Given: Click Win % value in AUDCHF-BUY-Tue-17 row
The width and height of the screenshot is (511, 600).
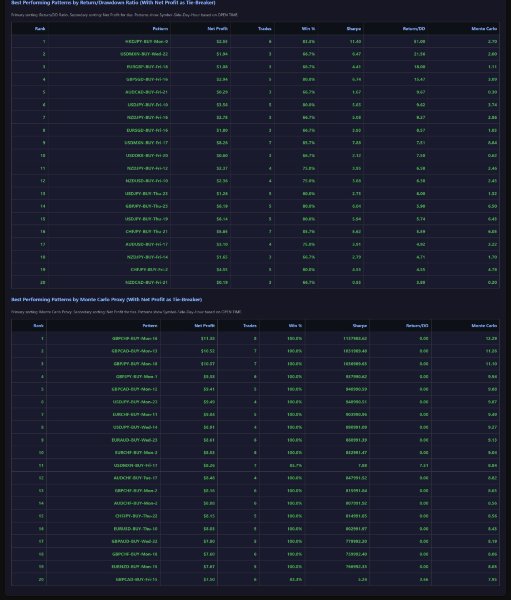Looking at the screenshot, I should click(x=295, y=478).
